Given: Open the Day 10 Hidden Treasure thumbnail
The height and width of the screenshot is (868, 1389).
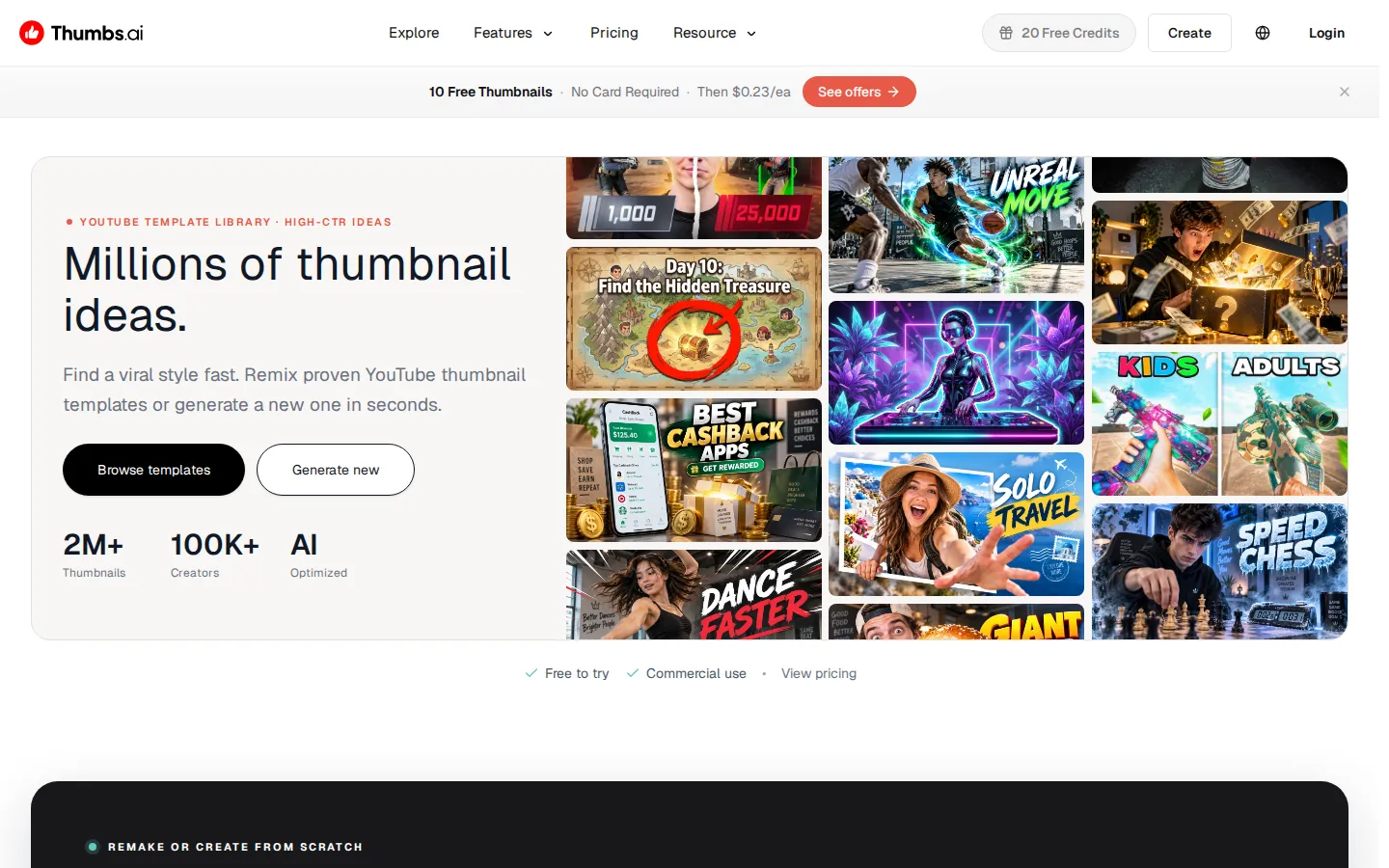Looking at the screenshot, I should click(x=694, y=318).
